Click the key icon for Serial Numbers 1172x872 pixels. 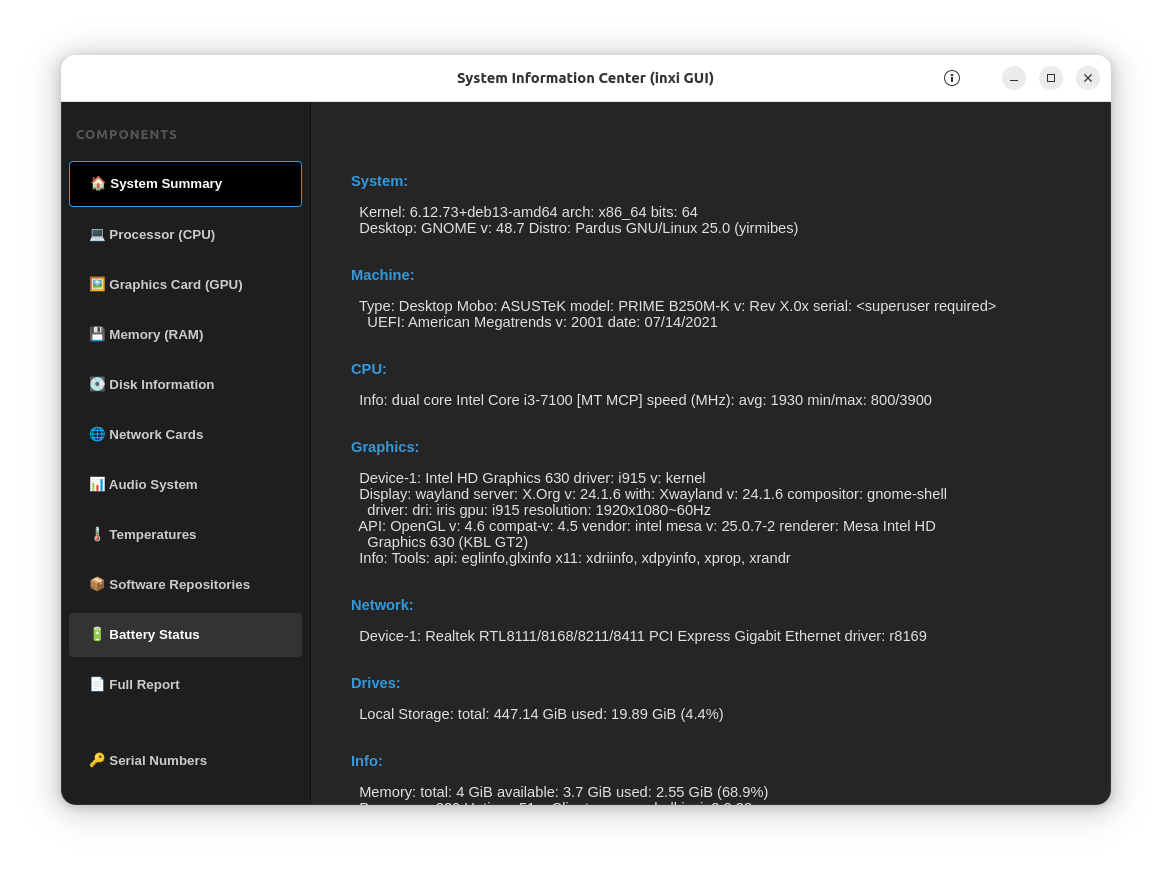(97, 760)
